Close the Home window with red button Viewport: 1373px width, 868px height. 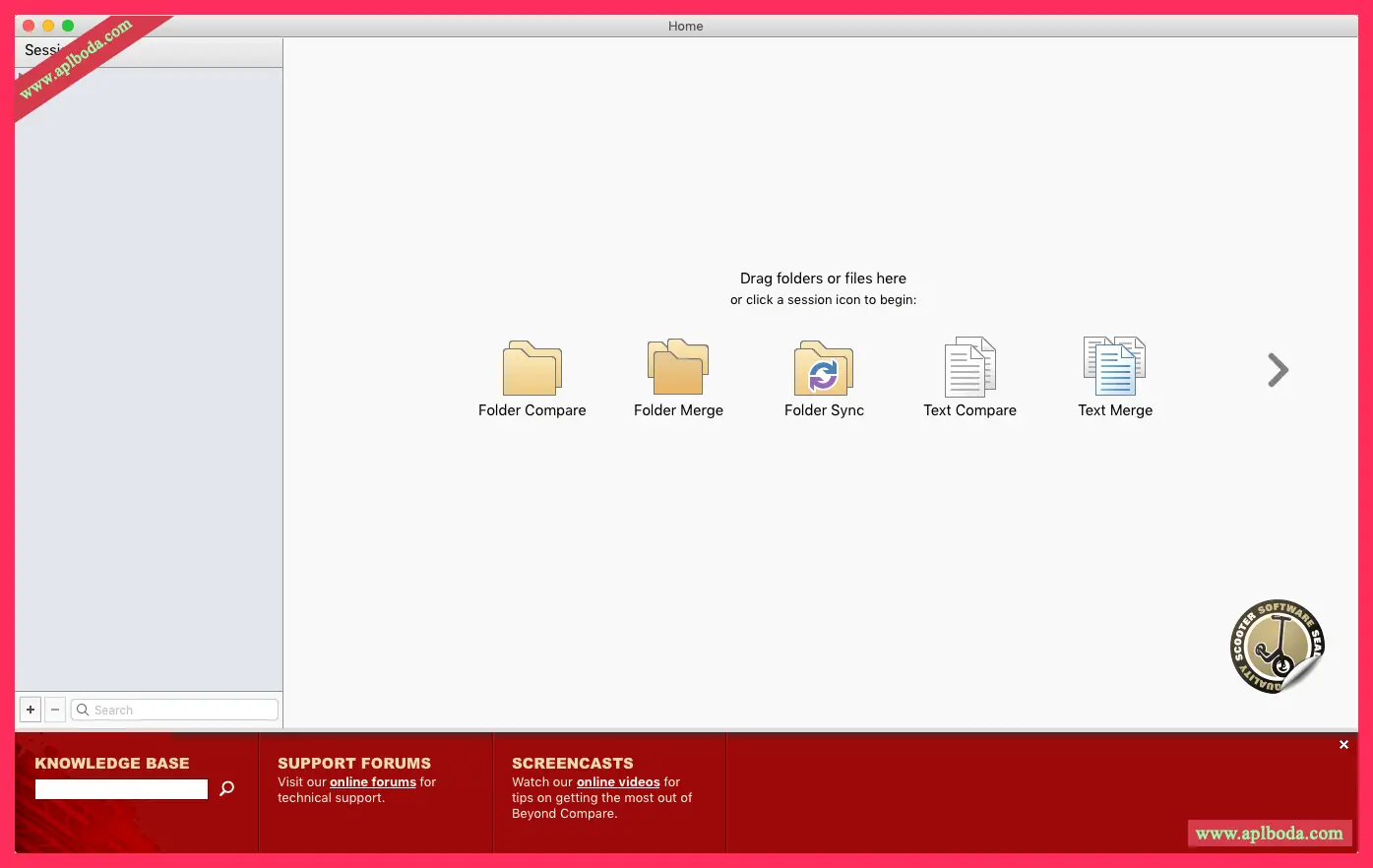(29, 26)
